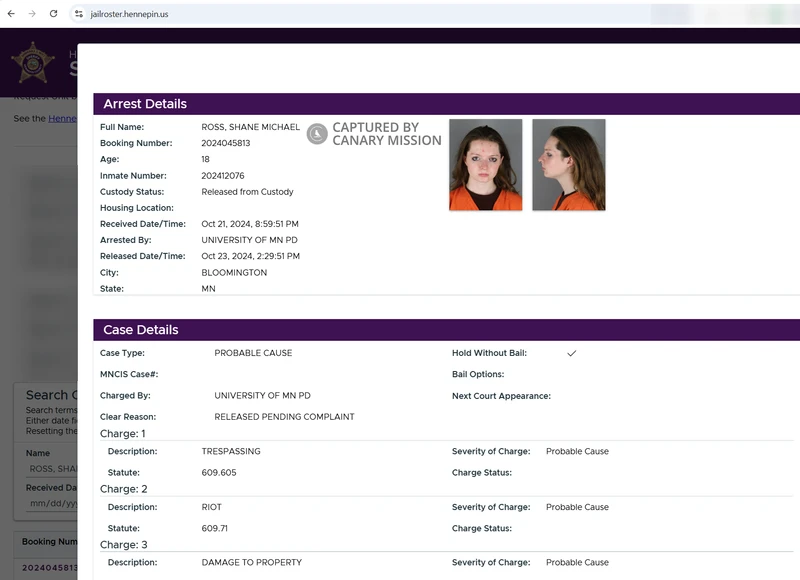Select statute number 609.605
Viewport: 800px width, 580px height.
click(x=219, y=473)
